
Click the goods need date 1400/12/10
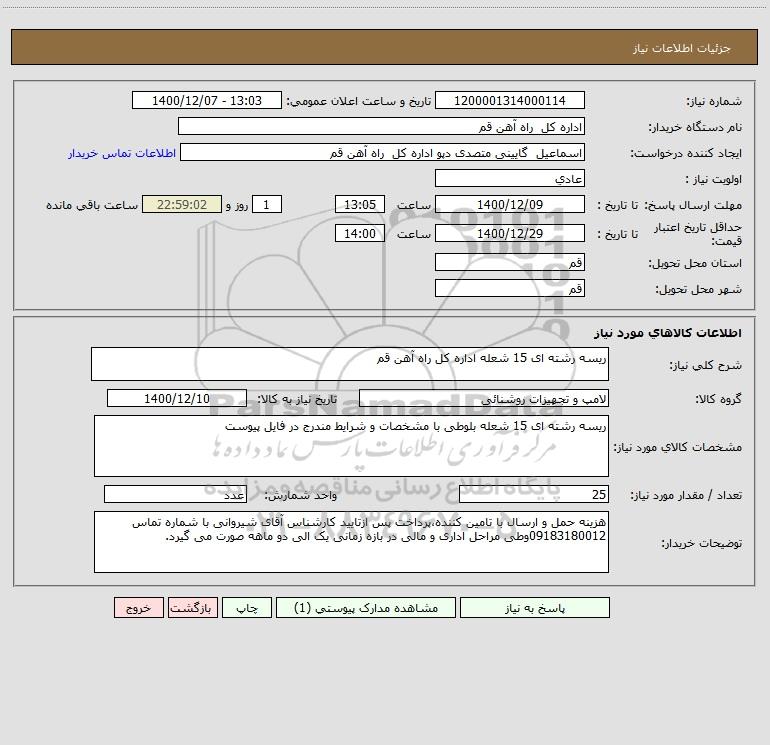click(x=177, y=398)
